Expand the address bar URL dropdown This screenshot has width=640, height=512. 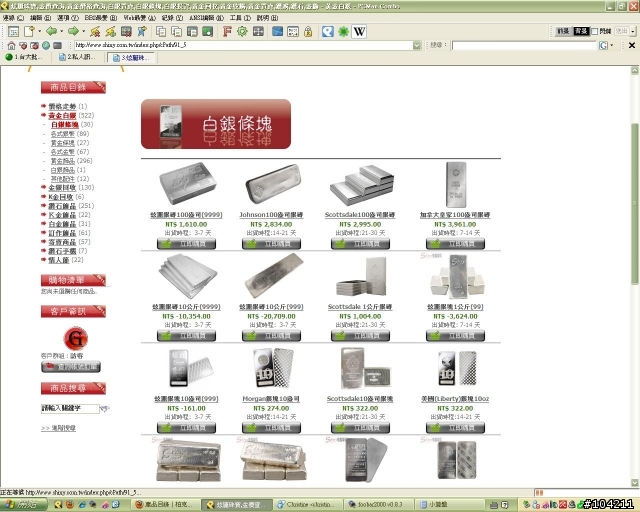pos(417,45)
